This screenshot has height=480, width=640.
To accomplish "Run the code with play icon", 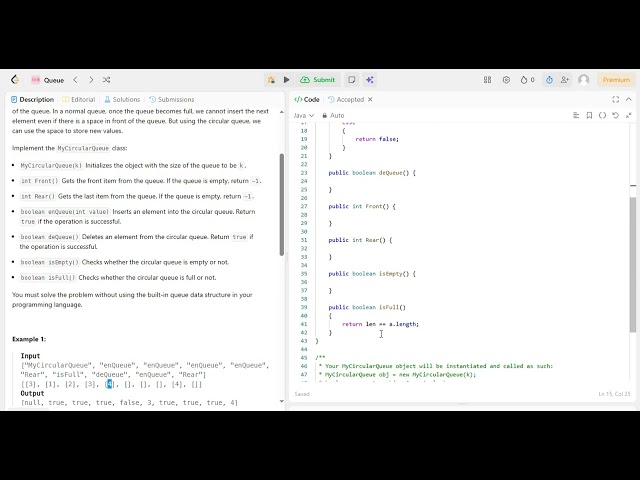I will tap(286, 80).
